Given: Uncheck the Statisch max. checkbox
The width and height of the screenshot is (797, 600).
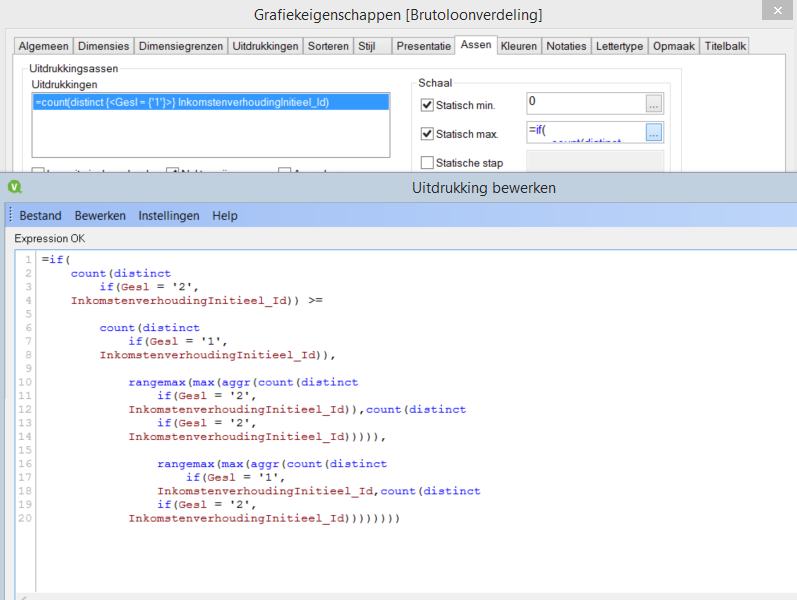Looking at the screenshot, I should (x=428, y=134).
